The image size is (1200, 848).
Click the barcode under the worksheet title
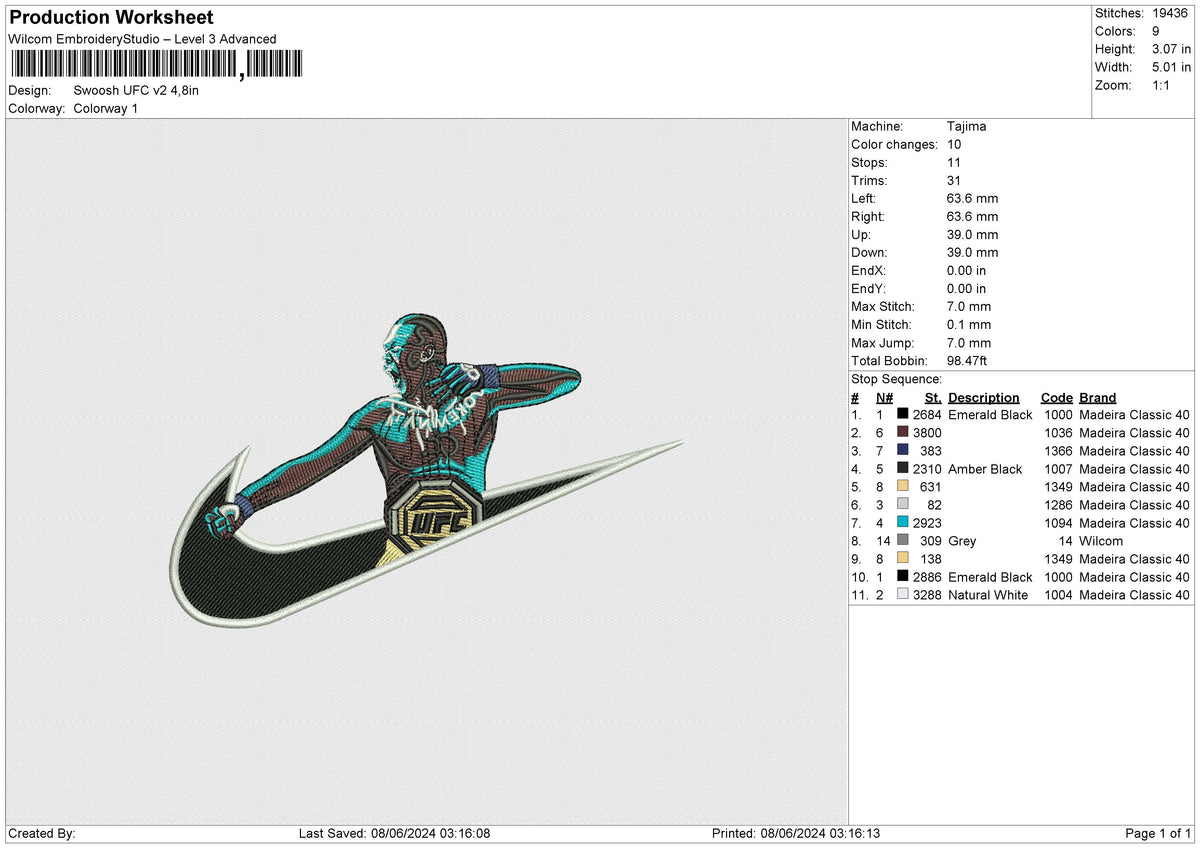(155, 64)
